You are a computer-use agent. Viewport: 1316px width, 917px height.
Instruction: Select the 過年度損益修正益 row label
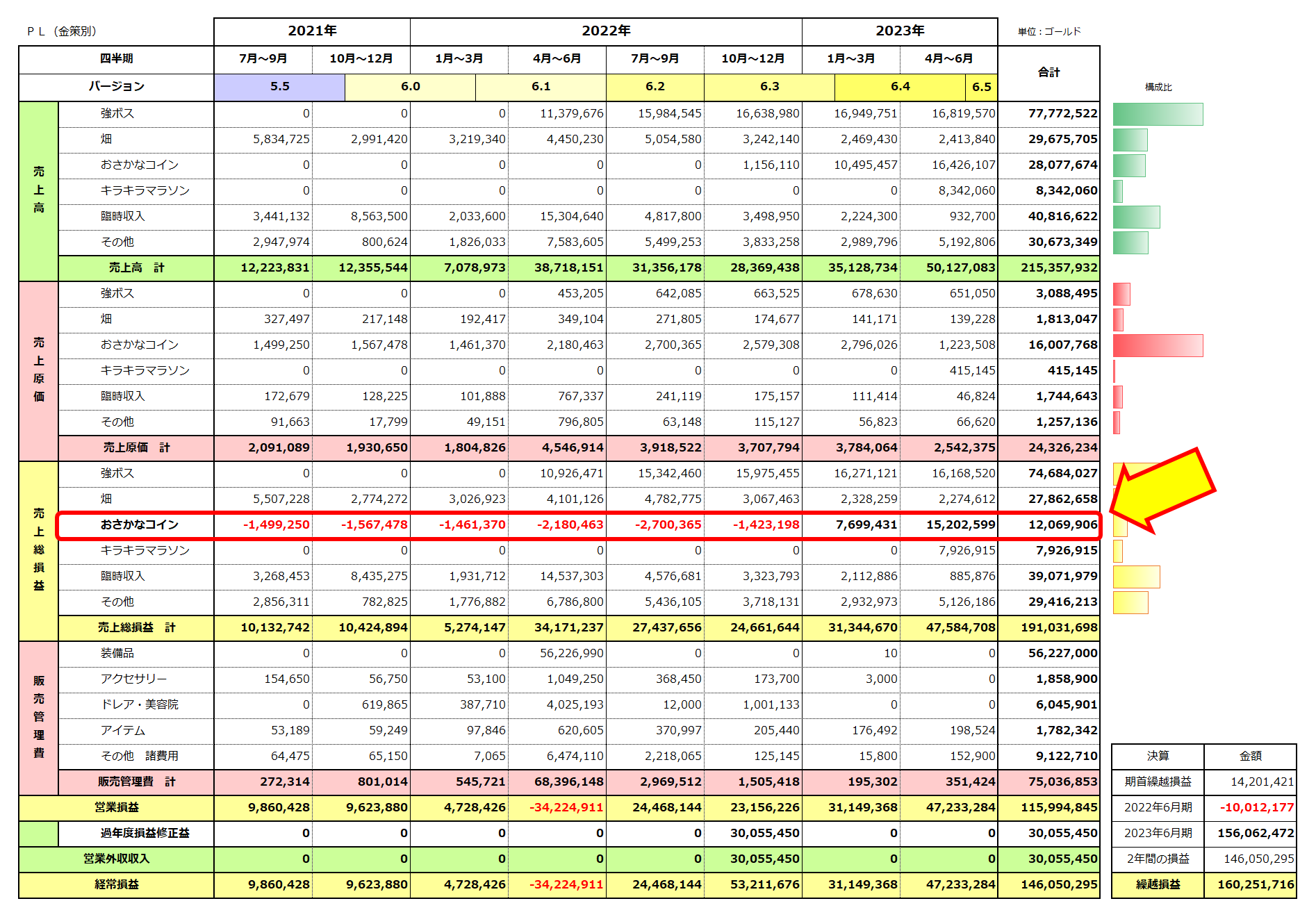(x=145, y=833)
